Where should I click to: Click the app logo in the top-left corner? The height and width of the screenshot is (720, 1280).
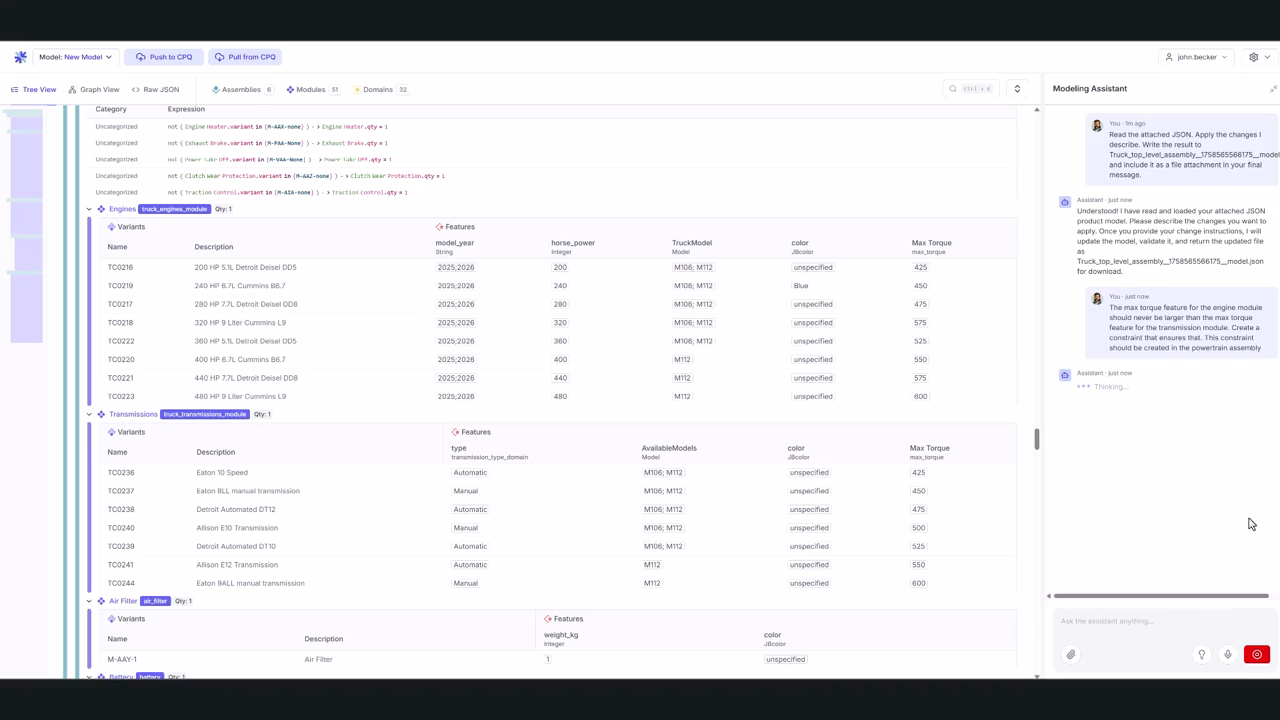pyautogui.click(x=20, y=57)
